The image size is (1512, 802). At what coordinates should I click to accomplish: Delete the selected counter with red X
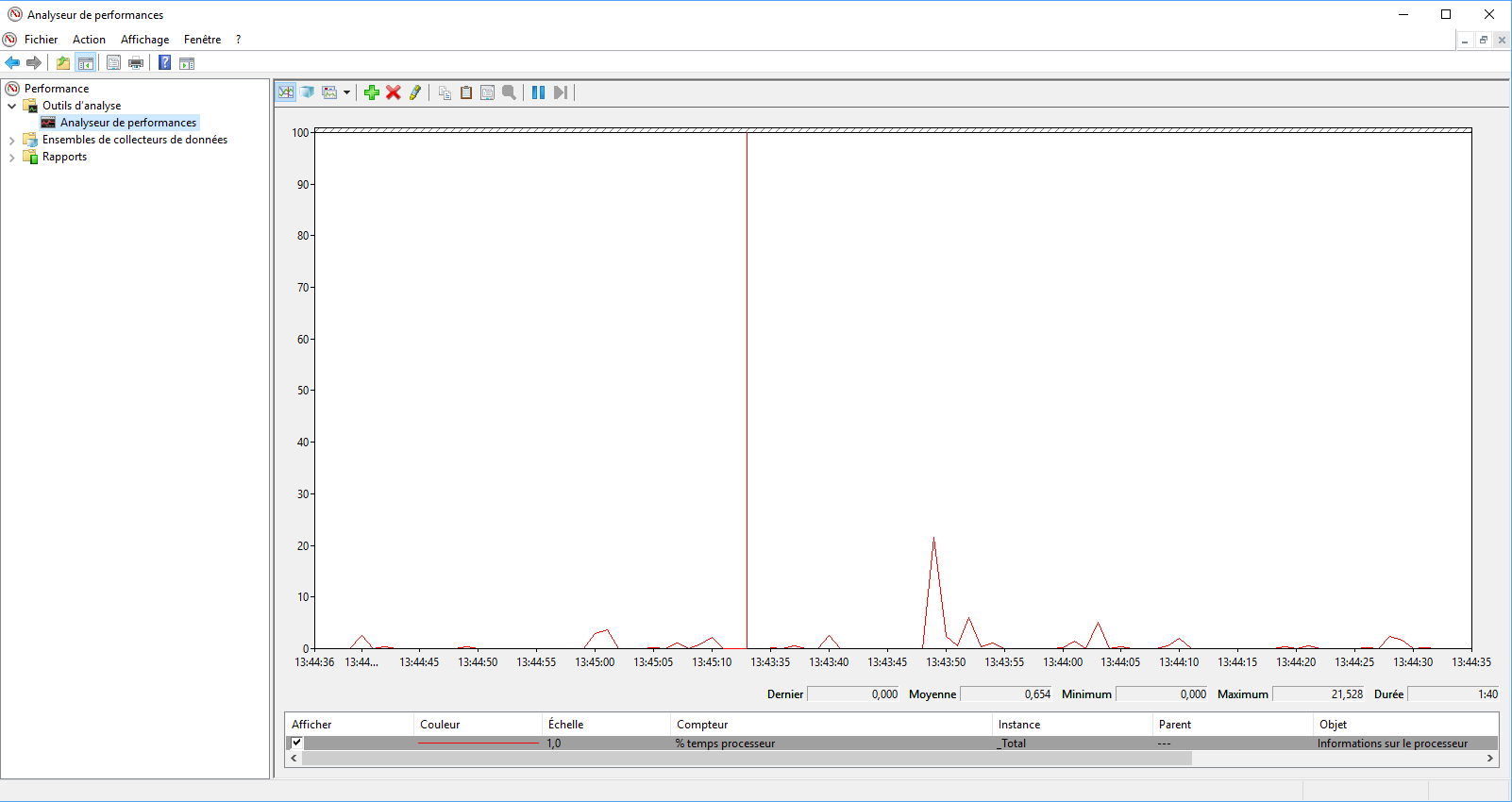coord(394,92)
